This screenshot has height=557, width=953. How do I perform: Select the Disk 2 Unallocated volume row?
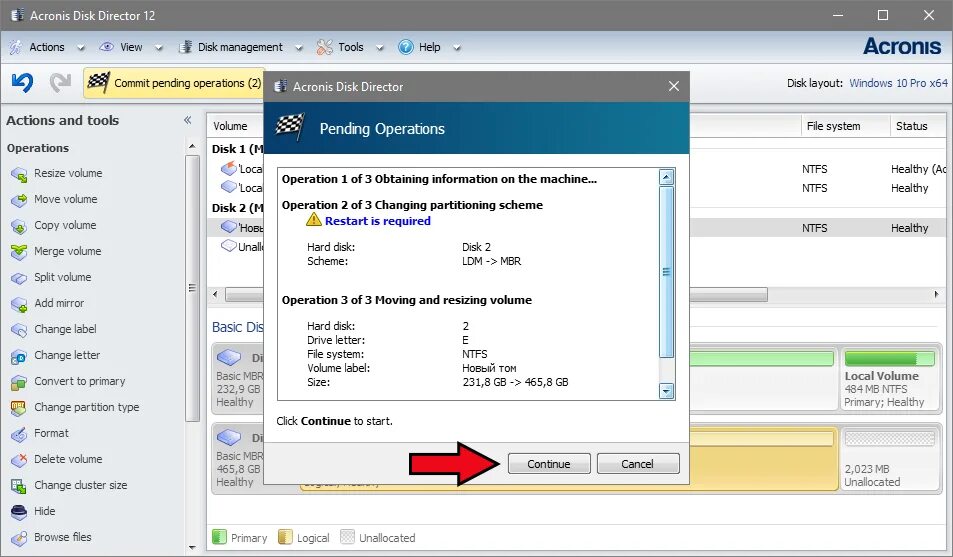pyautogui.click(x=236, y=246)
